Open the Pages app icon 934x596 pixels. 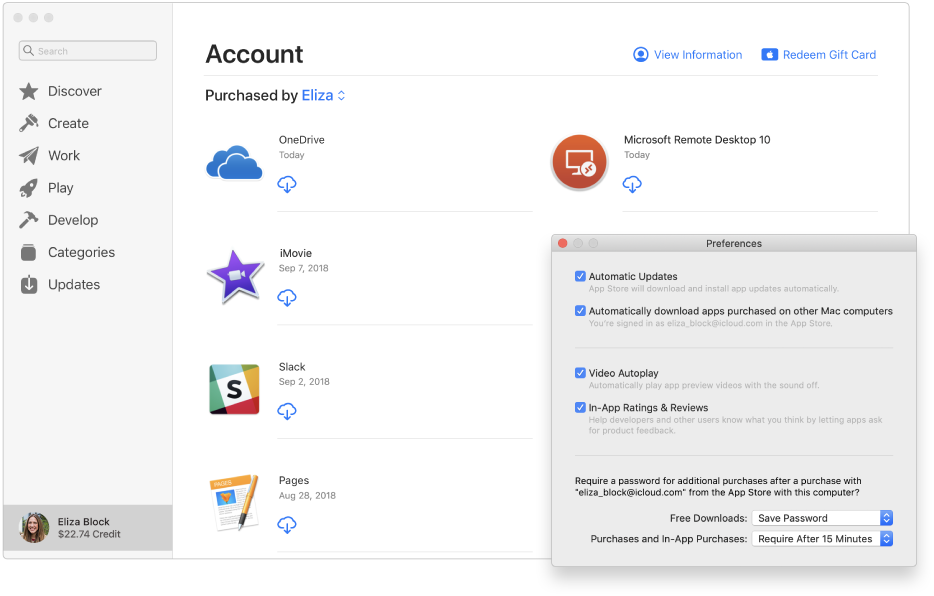pos(235,503)
